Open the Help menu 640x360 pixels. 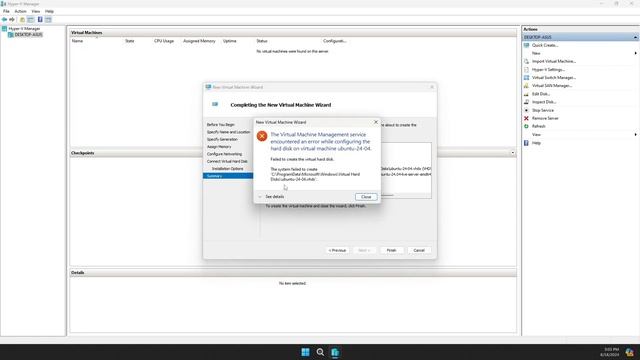(49, 11)
